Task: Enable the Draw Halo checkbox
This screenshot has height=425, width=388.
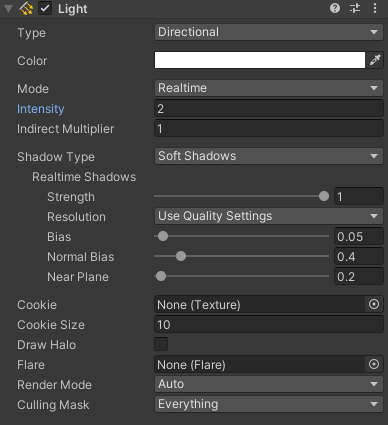Action: (x=161, y=344)
